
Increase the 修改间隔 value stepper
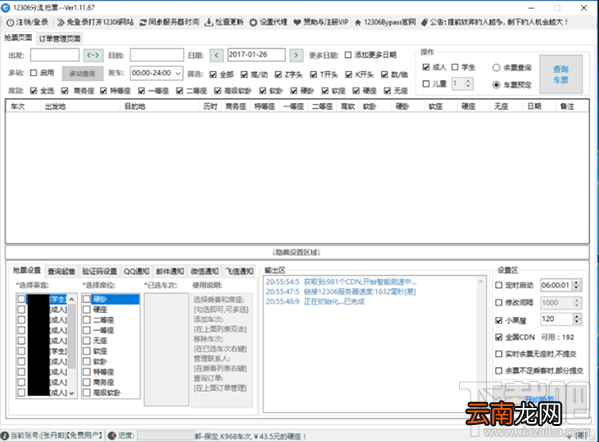577,300
